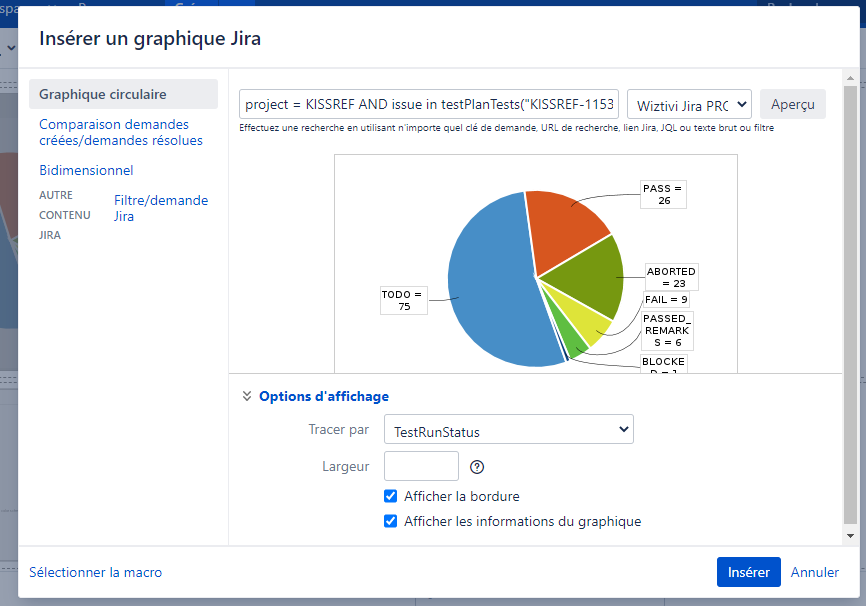The width and height of the screenshot is (866, 606).
Task: Collapse the Options d'affichage section
Action: click(246, 395)
